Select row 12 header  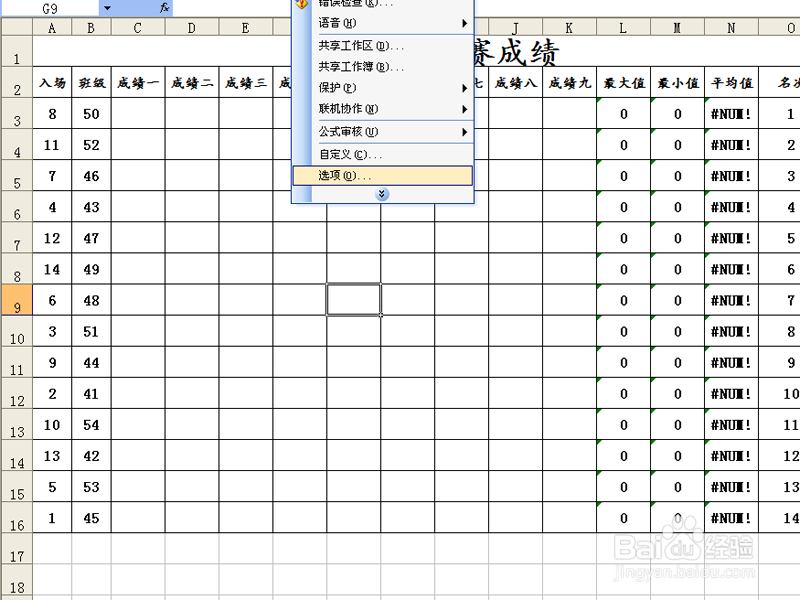[17, 393]
